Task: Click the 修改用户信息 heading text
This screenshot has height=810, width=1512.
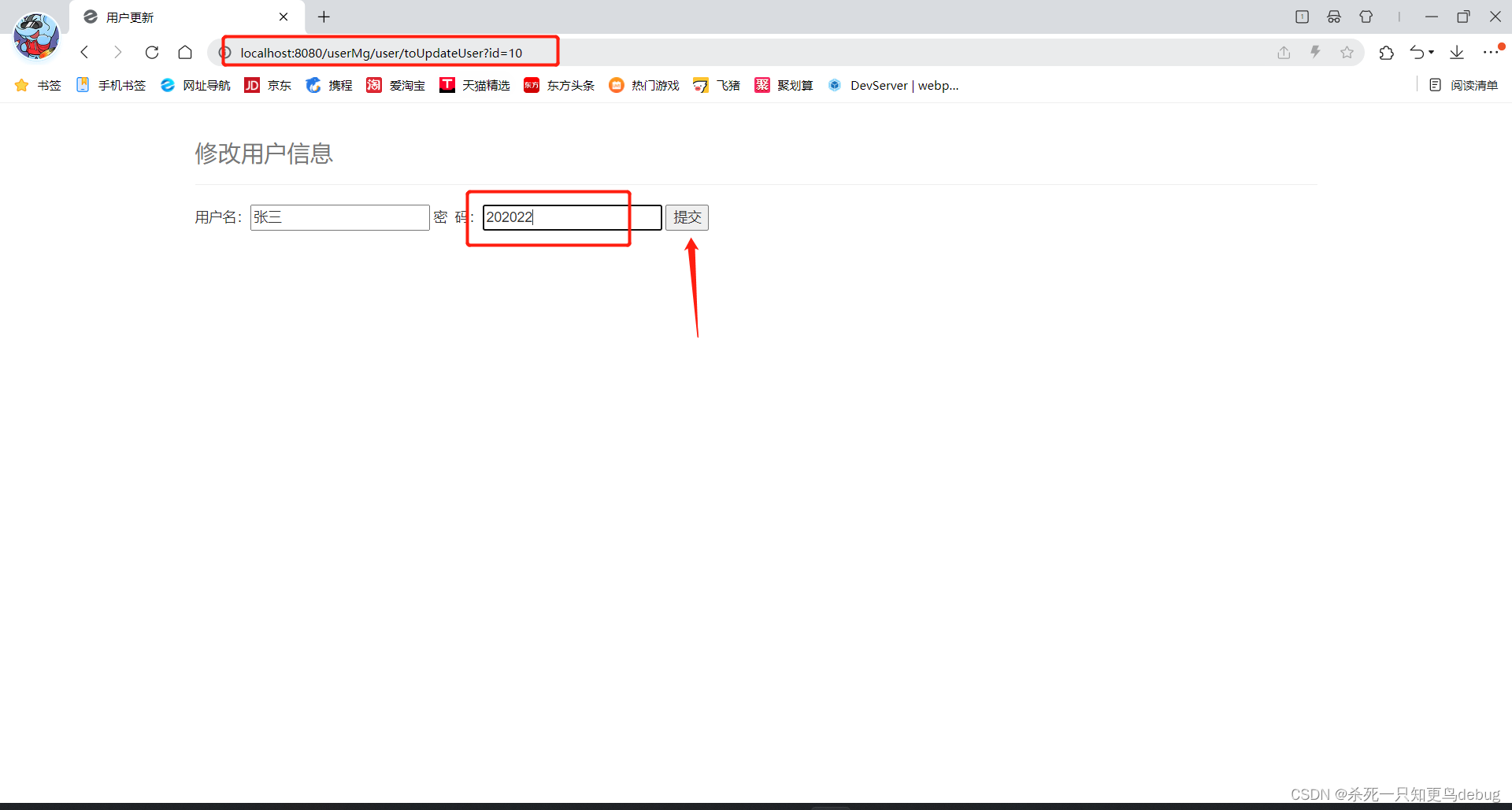Action: click(264, 153)
